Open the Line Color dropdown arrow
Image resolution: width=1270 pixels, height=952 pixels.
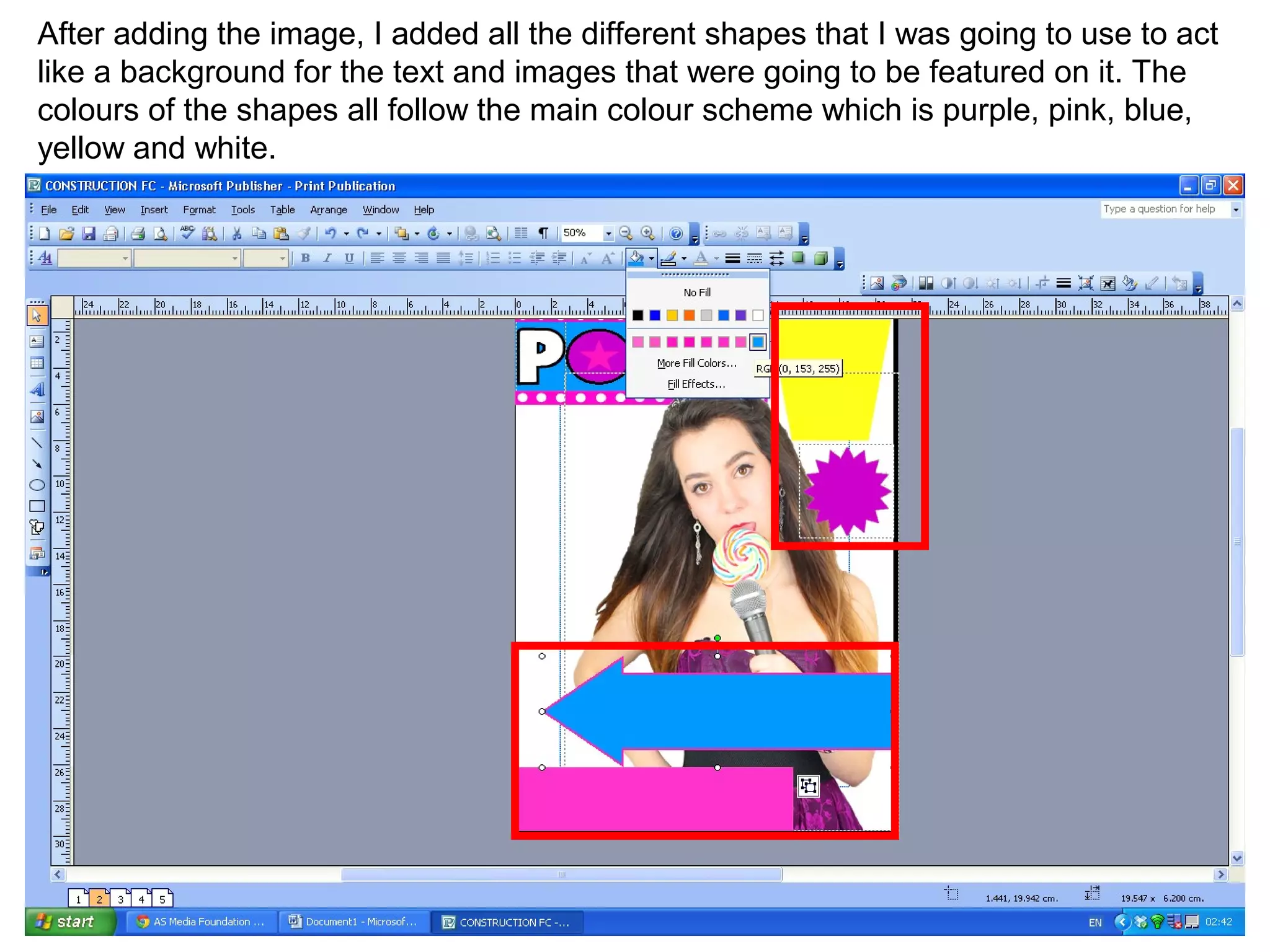tap(684, 258)
